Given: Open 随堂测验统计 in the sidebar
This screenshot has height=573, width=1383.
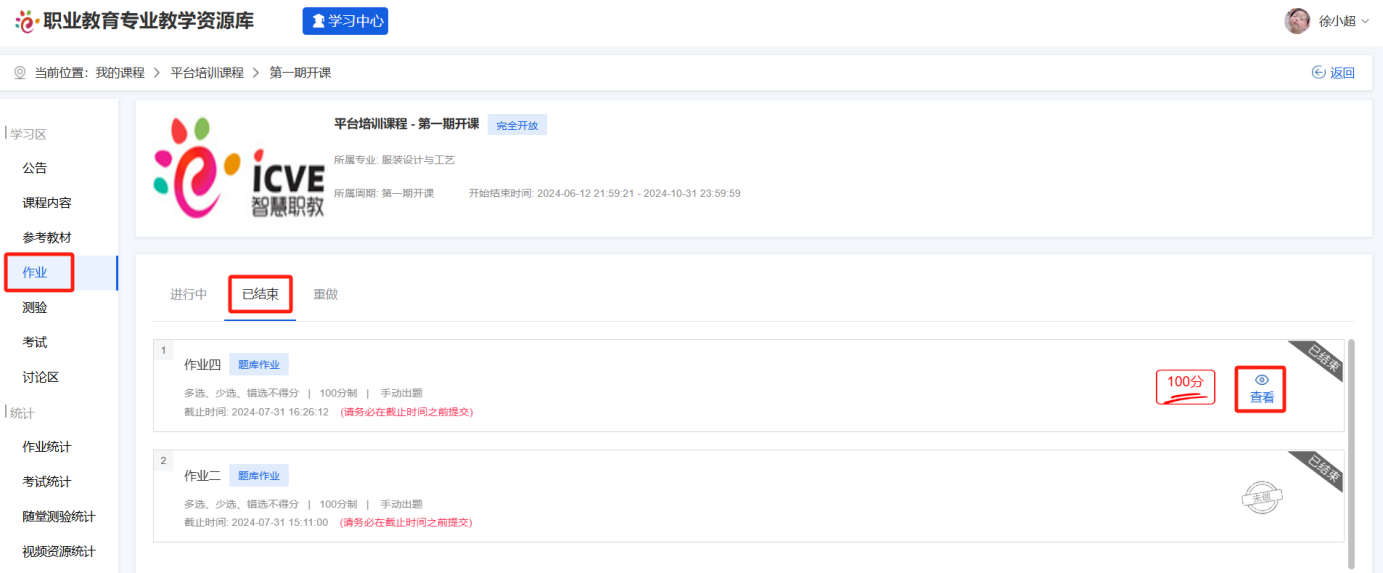Looking at the screenshot, I should [x=59, y=517].
